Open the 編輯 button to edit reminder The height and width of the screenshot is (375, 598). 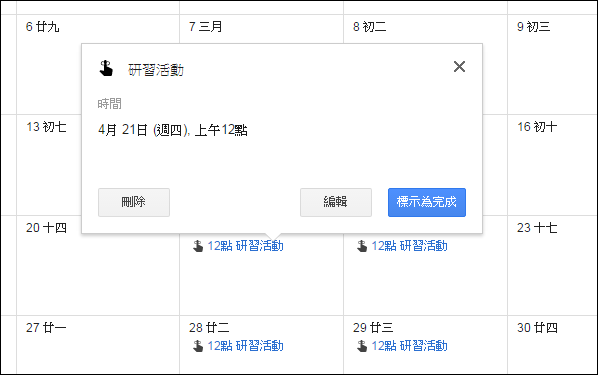[x=336, y=202]
